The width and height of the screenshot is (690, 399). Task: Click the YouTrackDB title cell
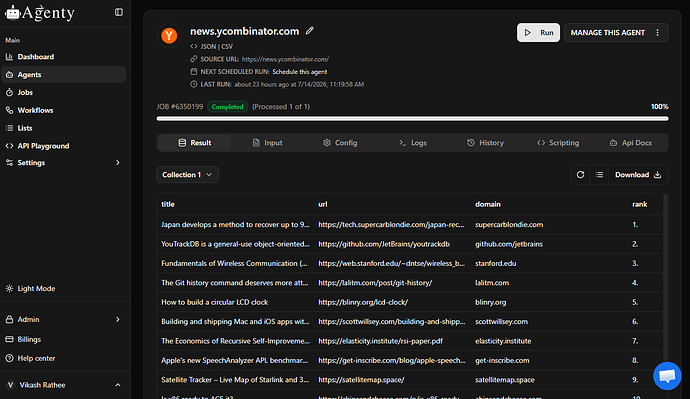[x=235, y=244]
